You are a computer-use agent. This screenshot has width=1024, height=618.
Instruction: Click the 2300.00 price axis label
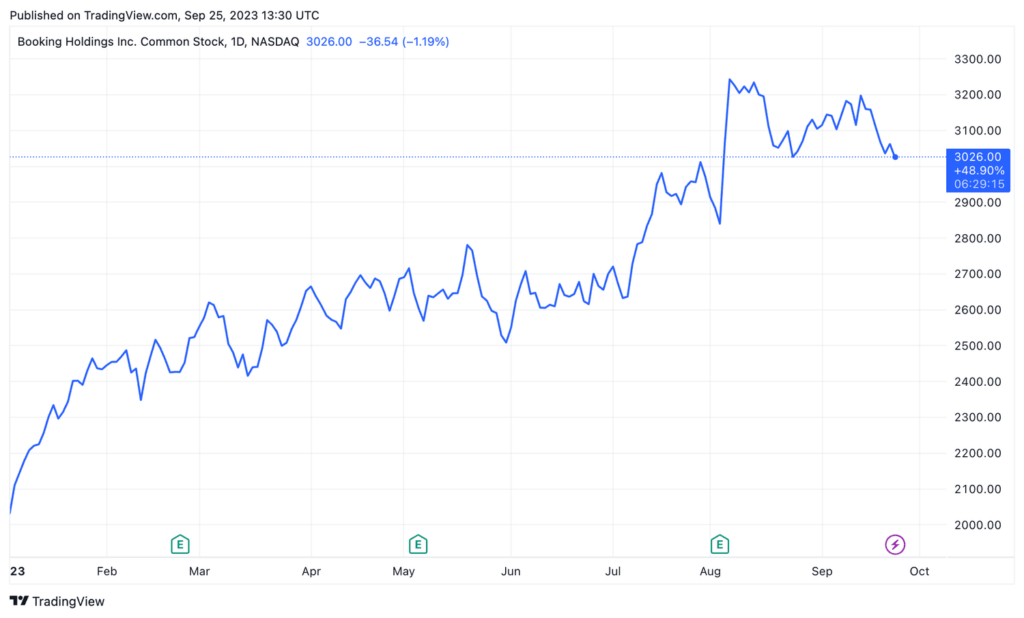978,417
